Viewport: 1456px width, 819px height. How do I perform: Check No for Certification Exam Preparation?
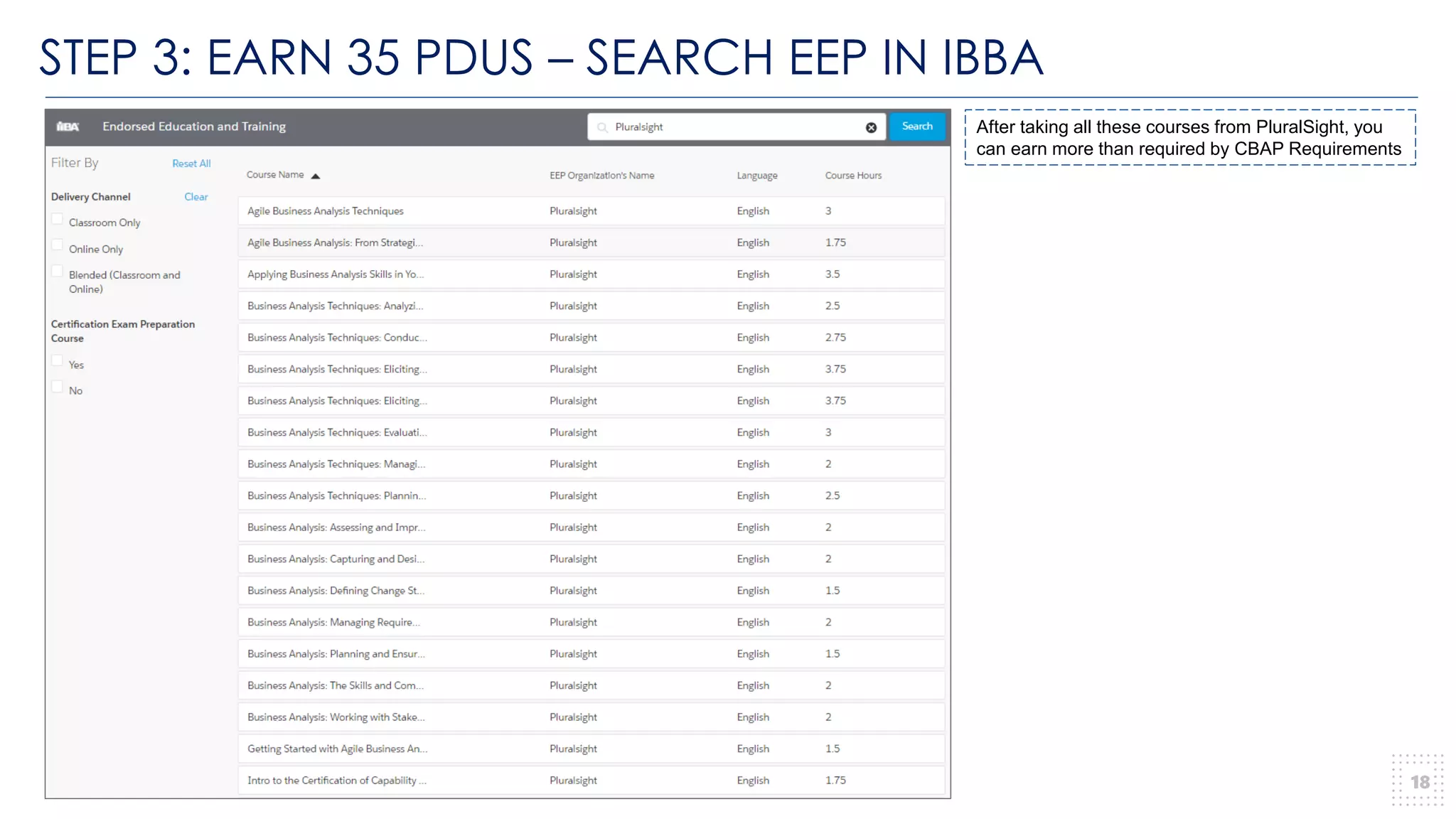pyautogui.click(x=58, y=387)
